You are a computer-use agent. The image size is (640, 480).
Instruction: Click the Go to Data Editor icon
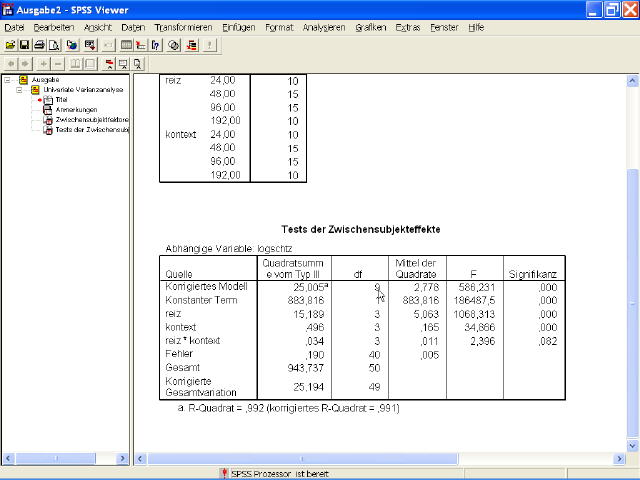127,45
